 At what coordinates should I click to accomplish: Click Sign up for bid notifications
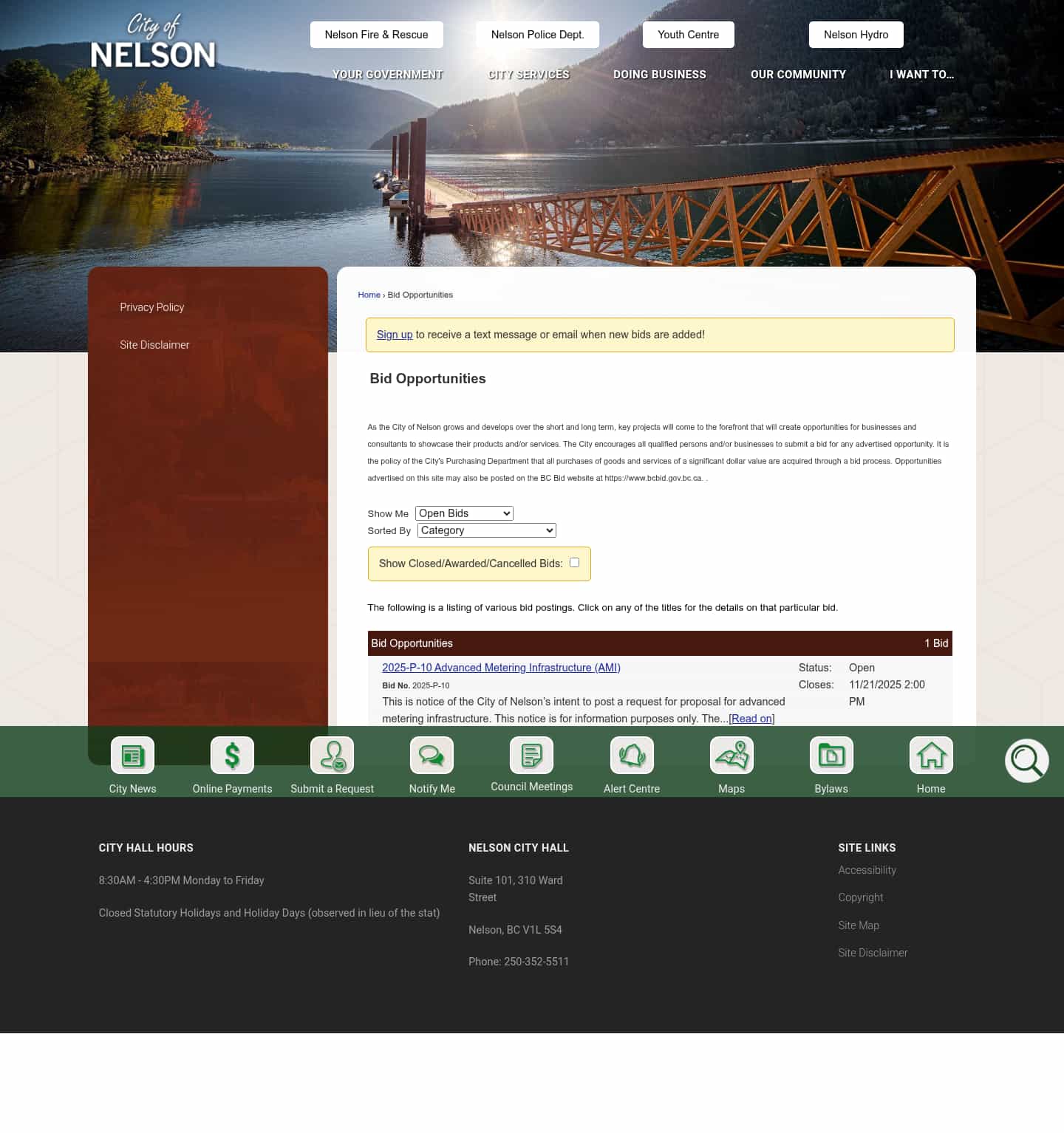pyautogui.click(x=394, y=335)
